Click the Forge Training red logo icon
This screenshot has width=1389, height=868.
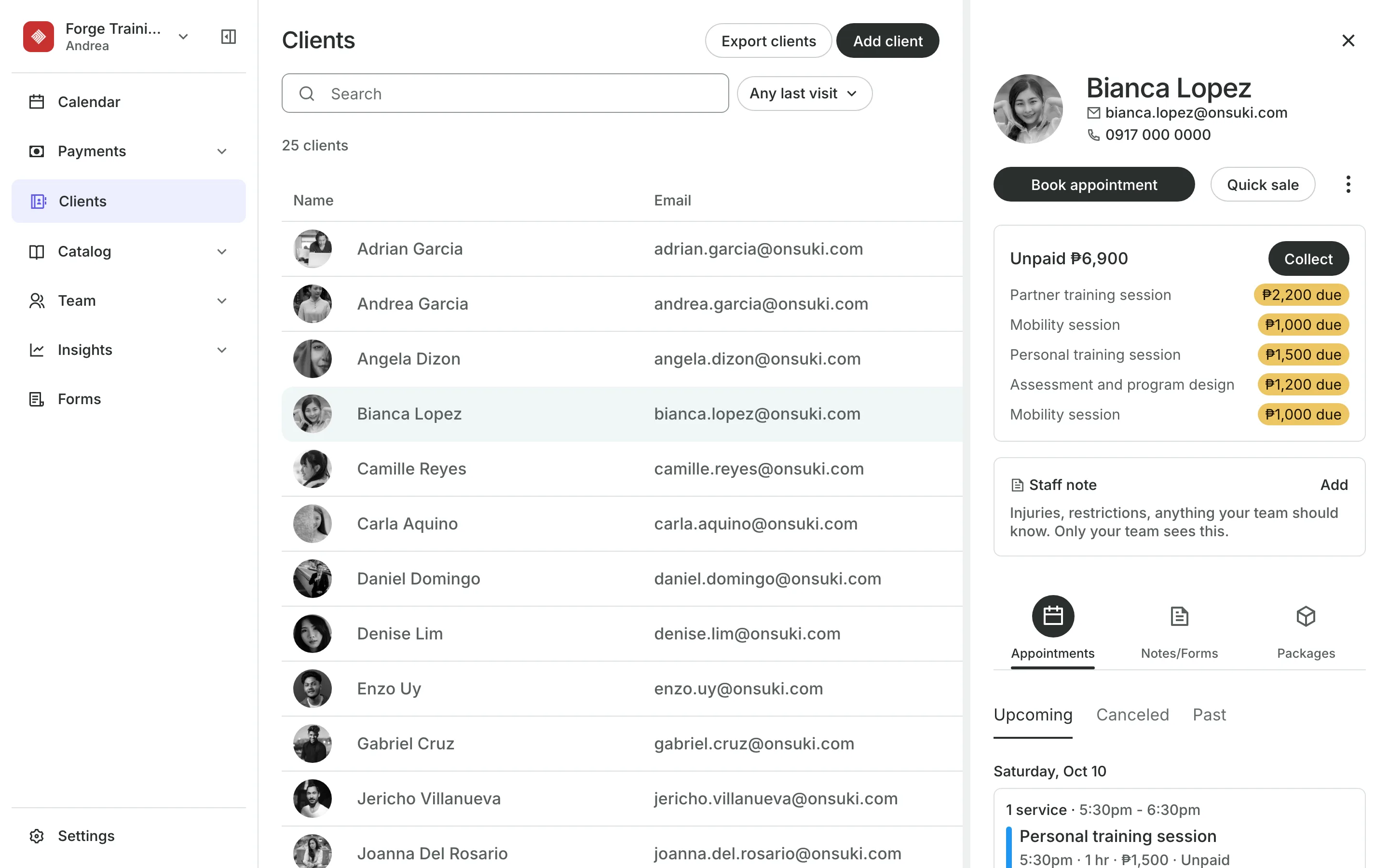[x=39, y=37]
